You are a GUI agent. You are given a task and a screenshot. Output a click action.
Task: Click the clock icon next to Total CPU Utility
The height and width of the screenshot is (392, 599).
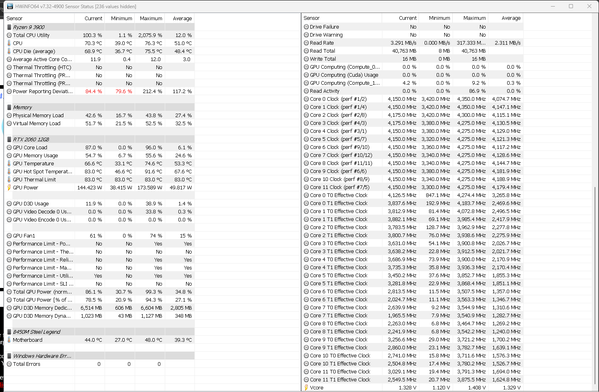pyautogui.click(x=9, y=35)
